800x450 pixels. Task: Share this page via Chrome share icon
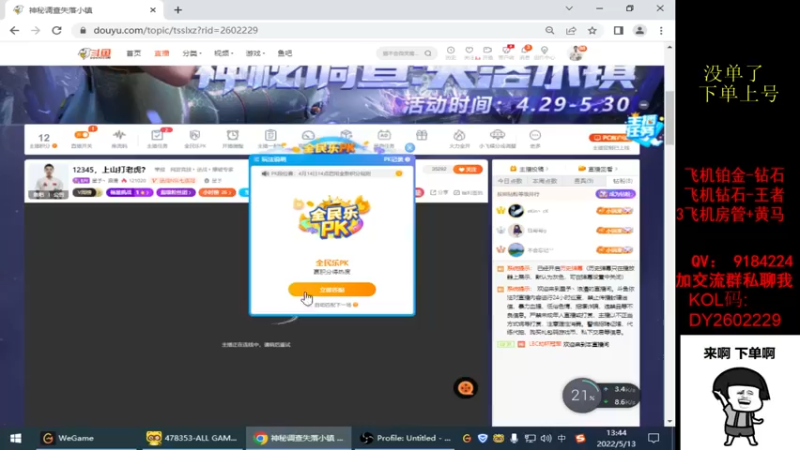[x=571, y=31]
